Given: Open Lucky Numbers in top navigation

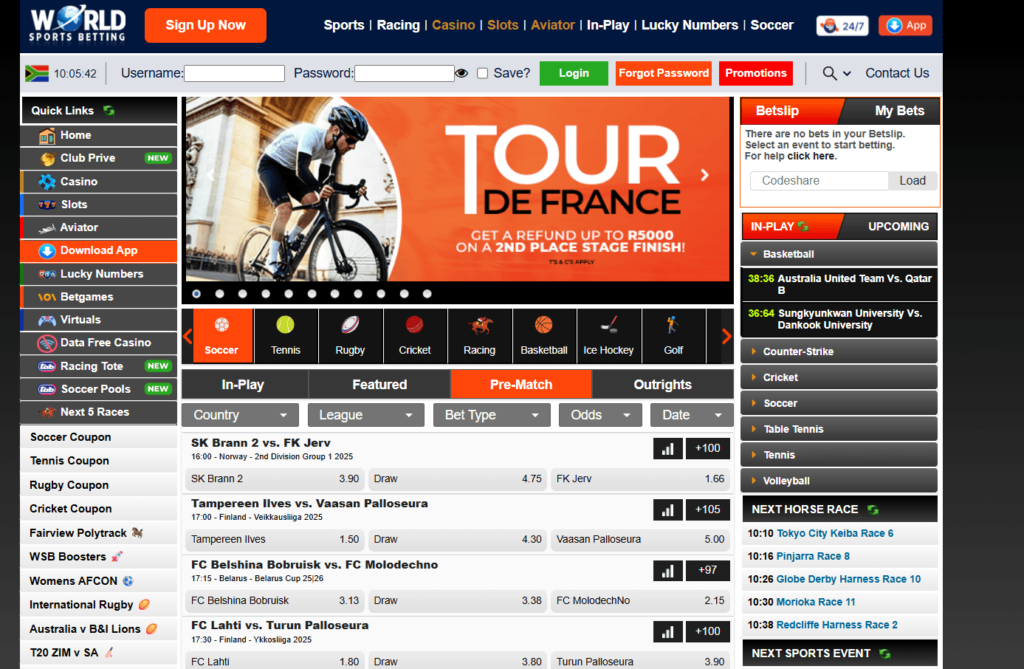Looking at the screenshot, I should click(690, 25).
